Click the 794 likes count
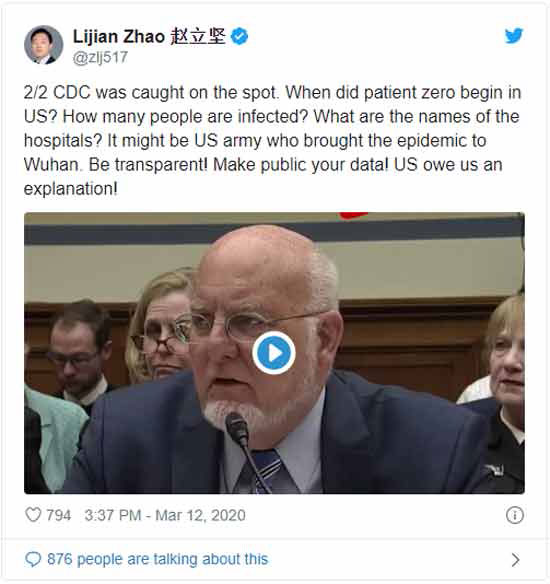The image size is (550, 584). [x=58, y=515]
